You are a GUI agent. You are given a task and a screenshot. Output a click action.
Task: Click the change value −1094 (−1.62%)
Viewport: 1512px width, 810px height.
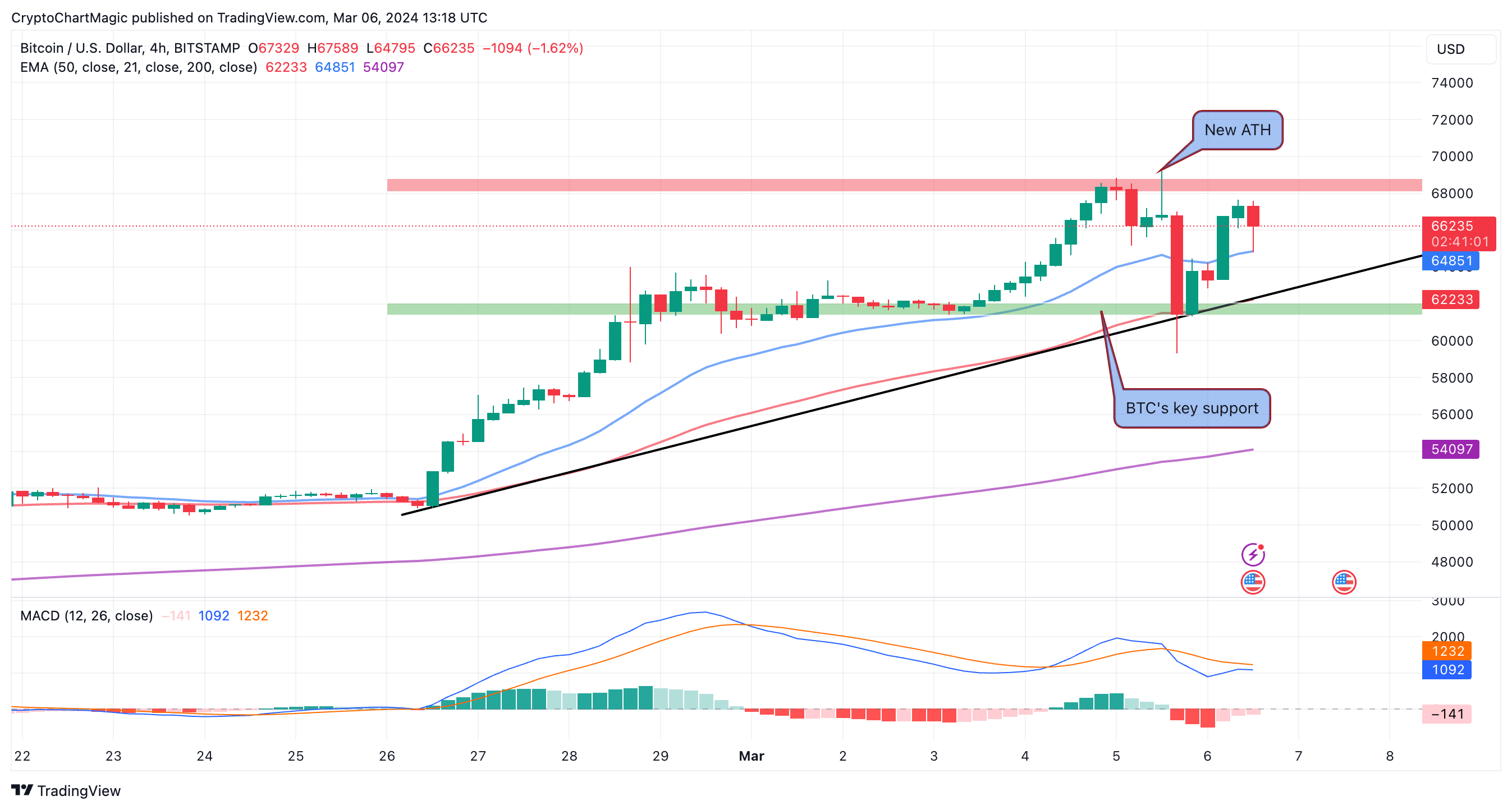(x=533, y=48)
